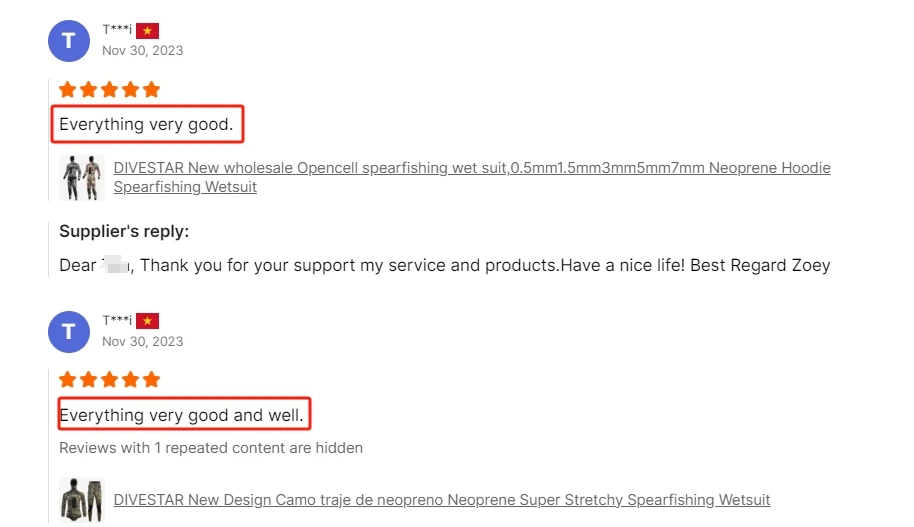Click the first review's five-star rating
Image resolution: width=914 pixels, height=527 pixels.
click(x=109, y=90)
